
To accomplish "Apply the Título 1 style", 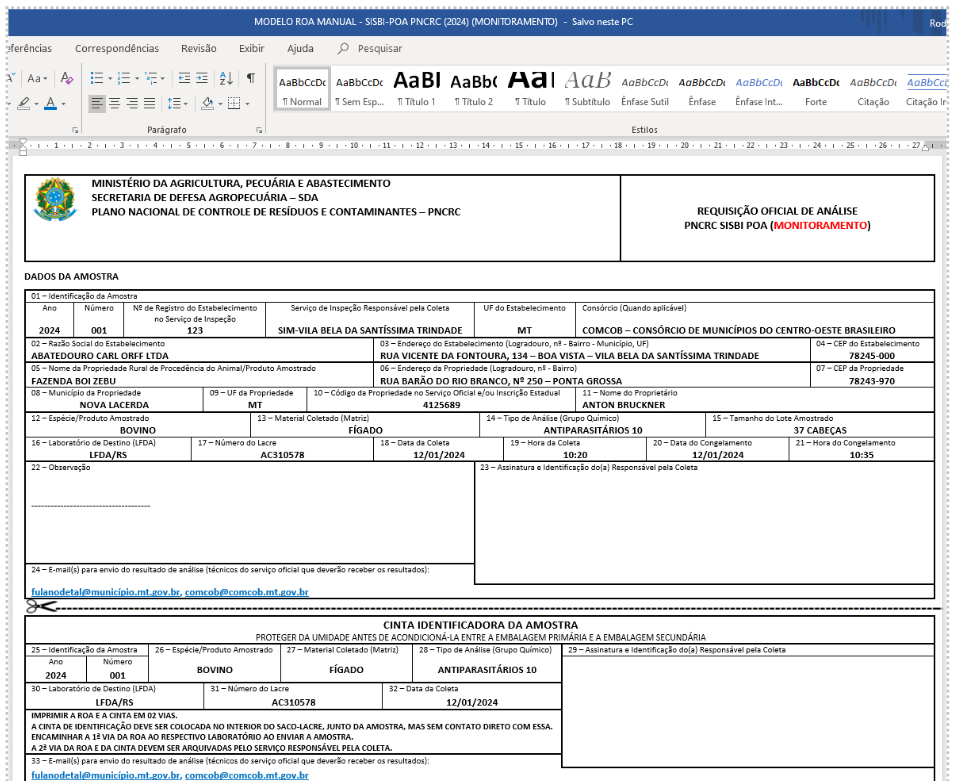I will pos(416,89).
